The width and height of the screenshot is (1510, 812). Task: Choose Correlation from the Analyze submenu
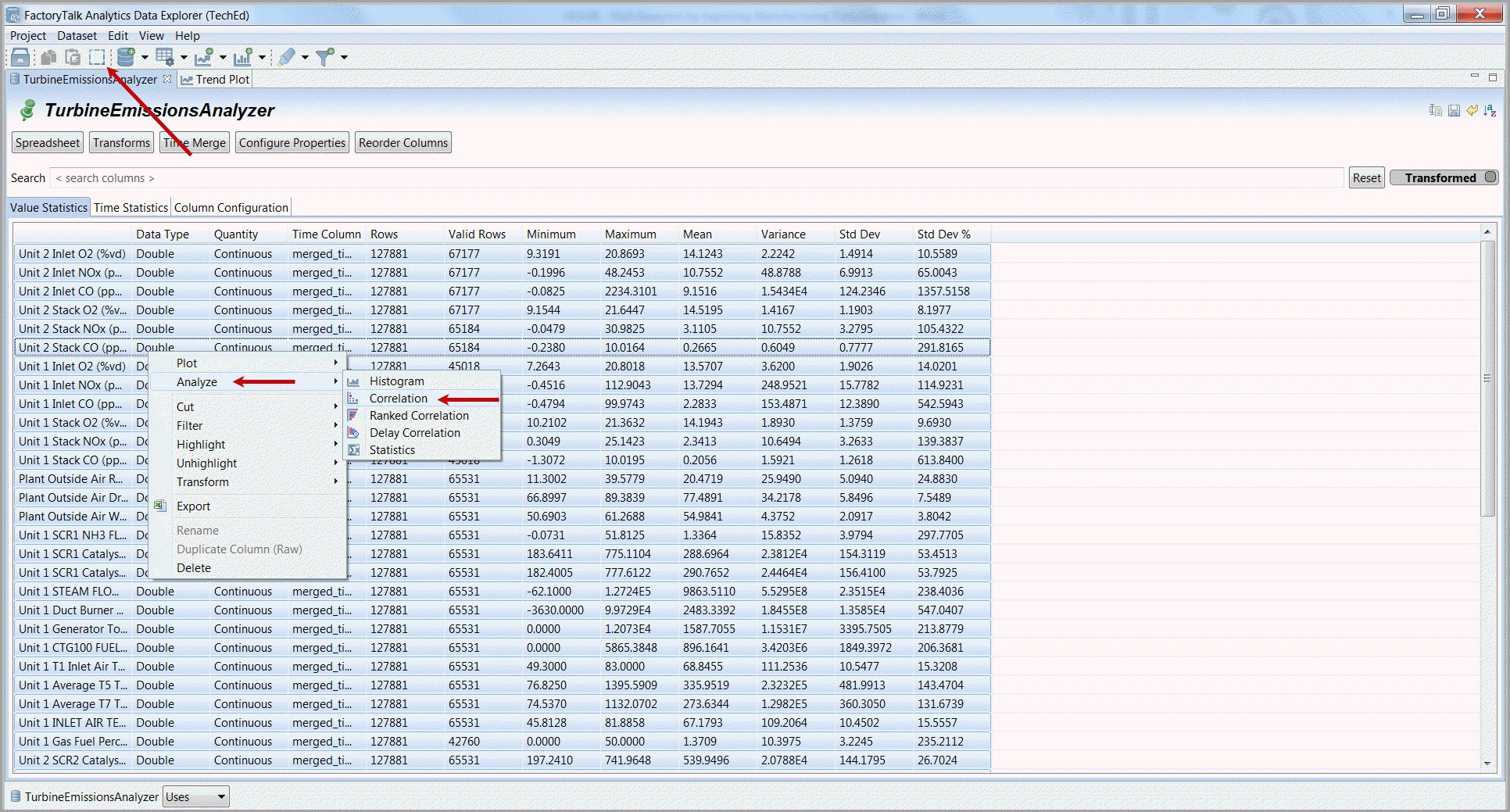(x=399, y=399)
